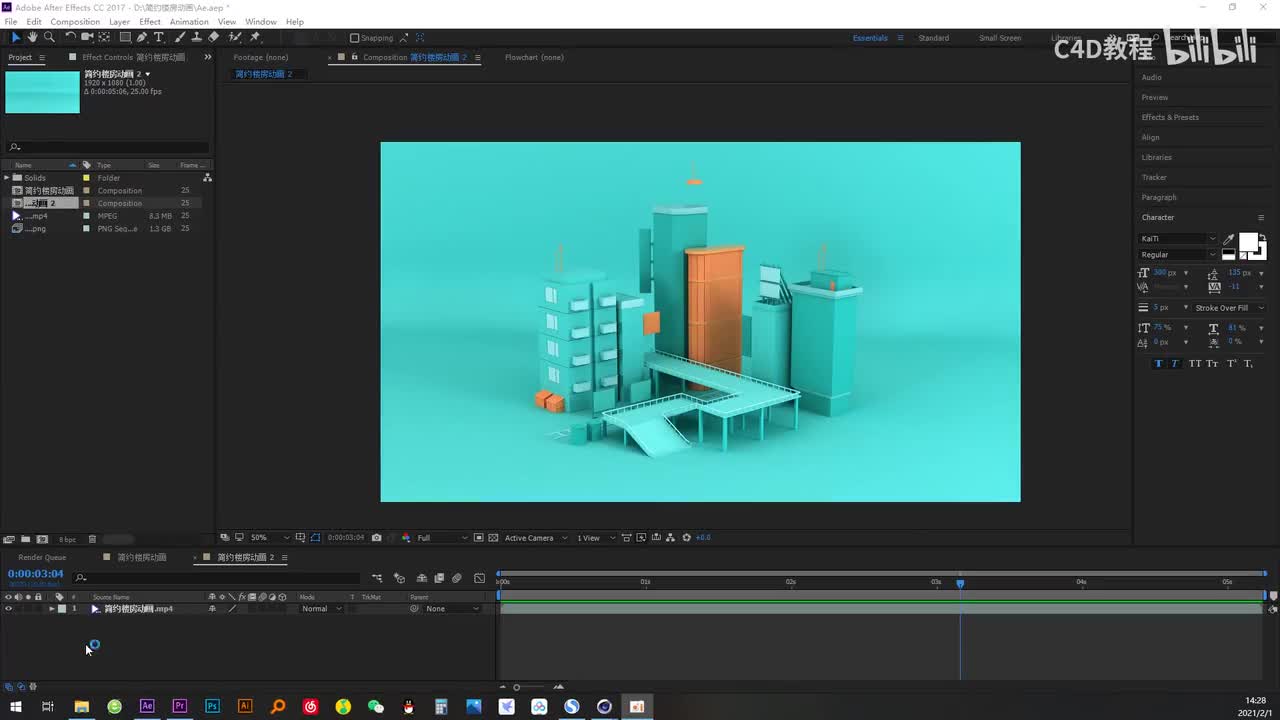The height and width of the screenshot is (720, 1280).
Task: Expand the Solids folder in Project panel
Action: (7, 178)
